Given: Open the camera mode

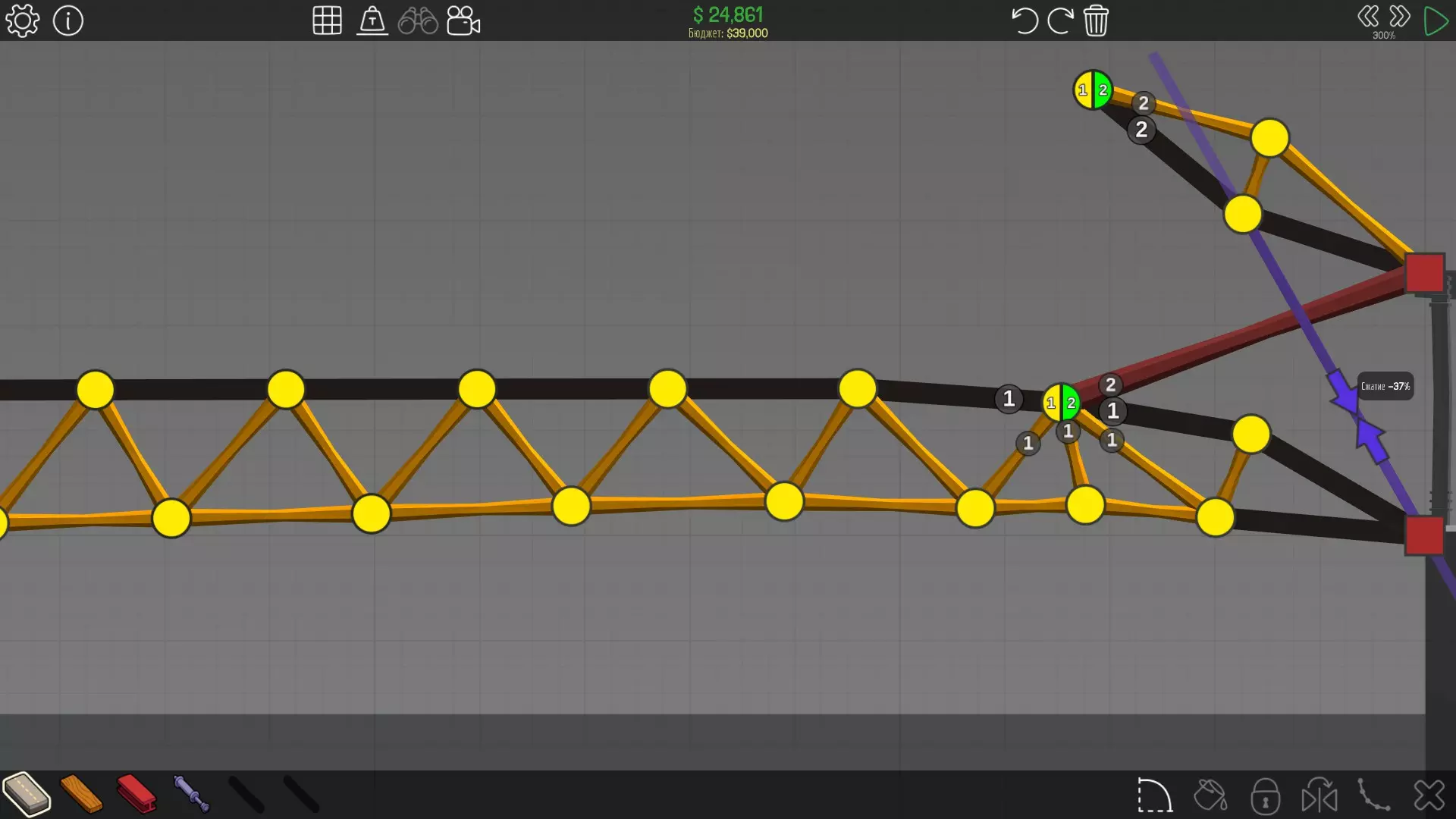Looking at the screenshot, I should pos(463,20).
